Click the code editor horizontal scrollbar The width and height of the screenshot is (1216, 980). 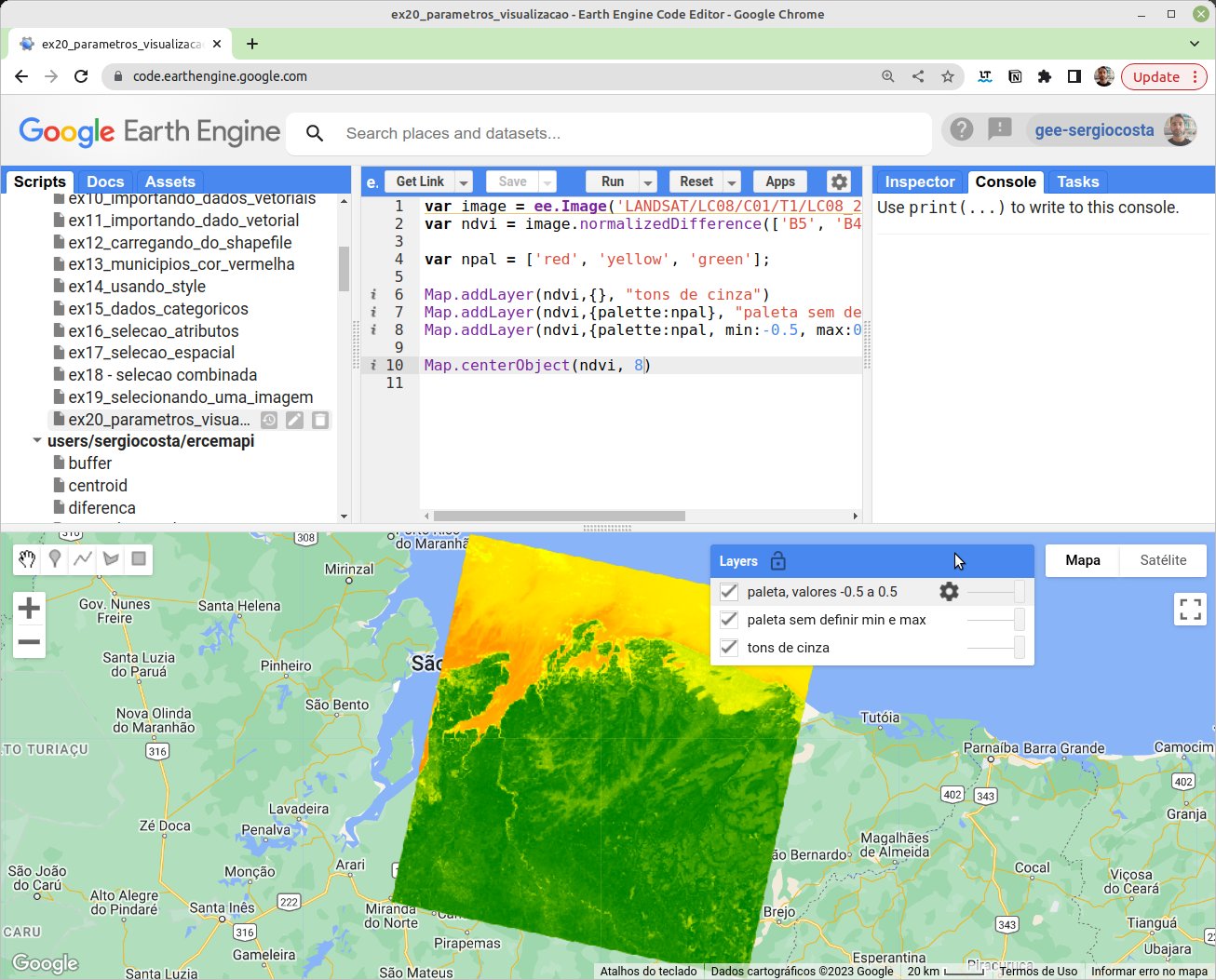point(559,516)
